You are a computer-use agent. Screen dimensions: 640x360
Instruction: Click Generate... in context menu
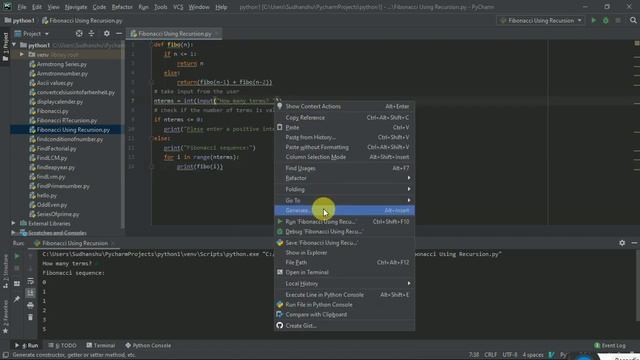point(344,210)
